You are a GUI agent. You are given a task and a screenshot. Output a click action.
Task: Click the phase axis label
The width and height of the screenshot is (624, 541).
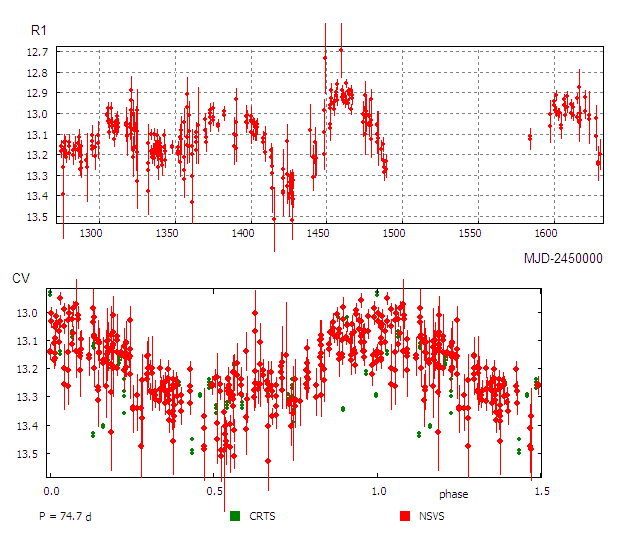[452, 495]
